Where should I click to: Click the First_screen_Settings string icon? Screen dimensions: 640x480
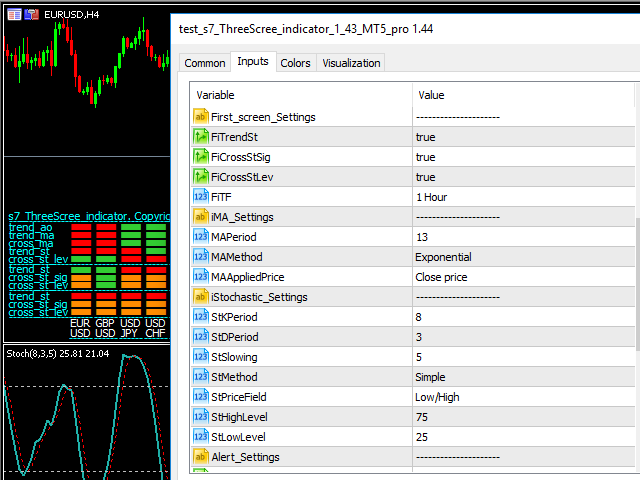200,117
